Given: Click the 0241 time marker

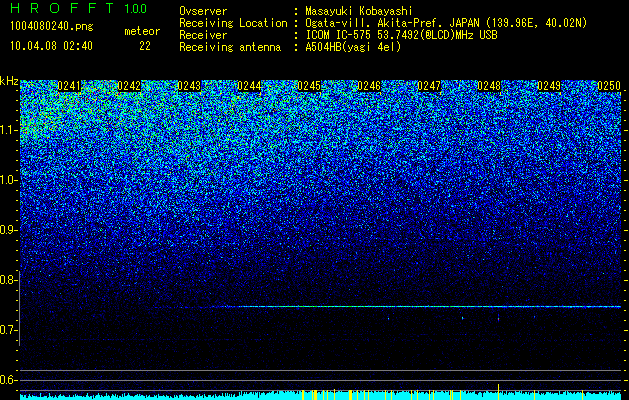Looking at the screenshot, I should coord(69,86).
